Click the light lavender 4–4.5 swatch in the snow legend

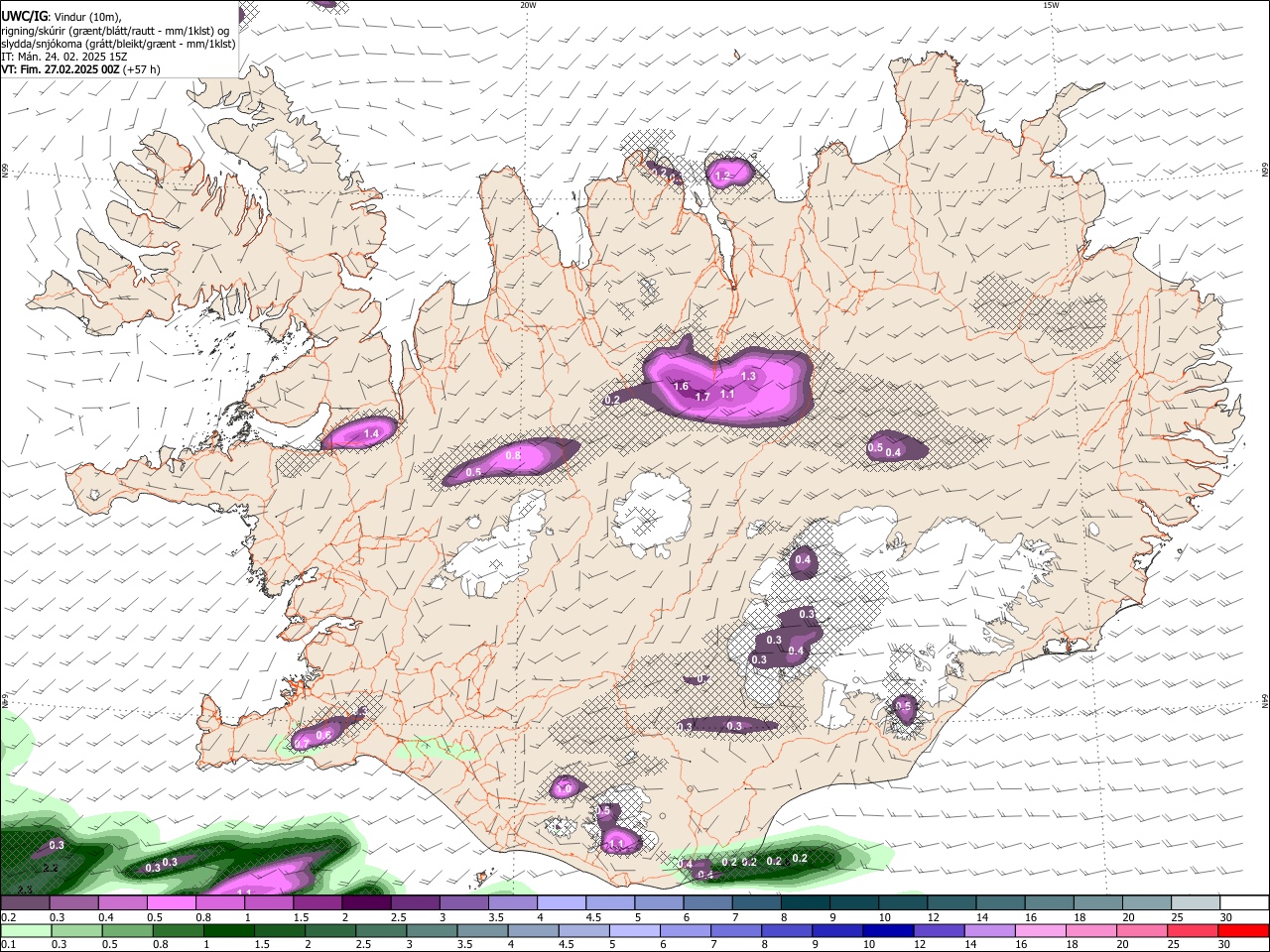coord(562,902)
